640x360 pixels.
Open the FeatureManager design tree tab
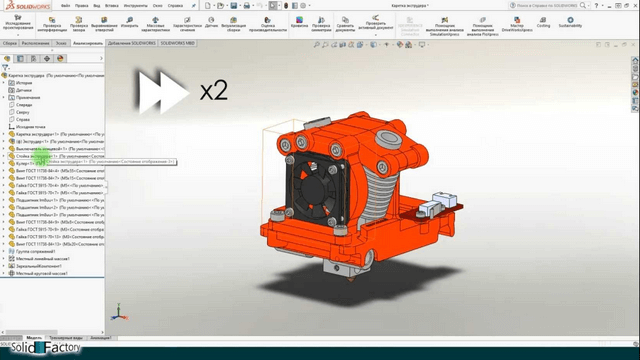[7, 58]
